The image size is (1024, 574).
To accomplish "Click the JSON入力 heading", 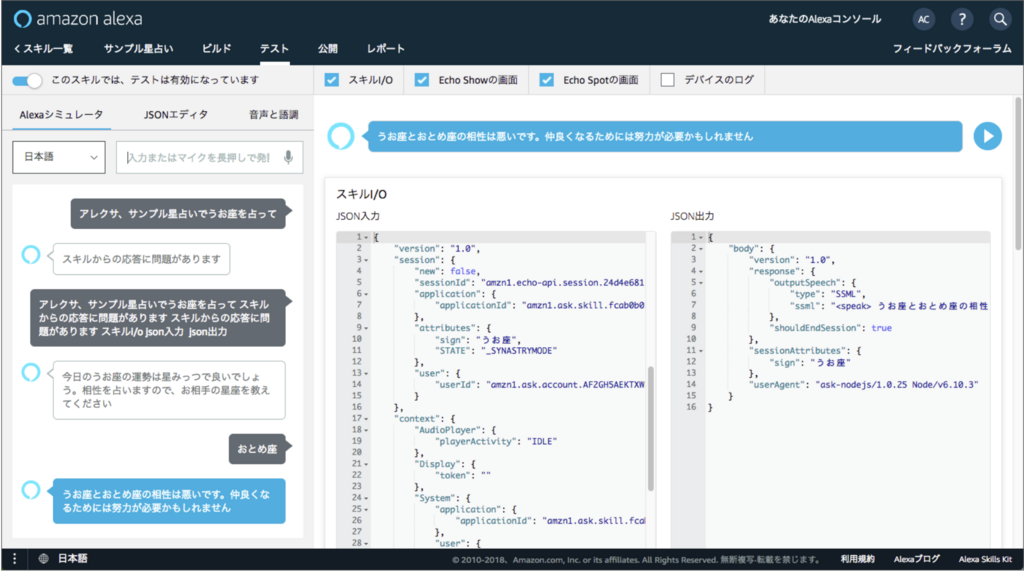I will 358,216.
